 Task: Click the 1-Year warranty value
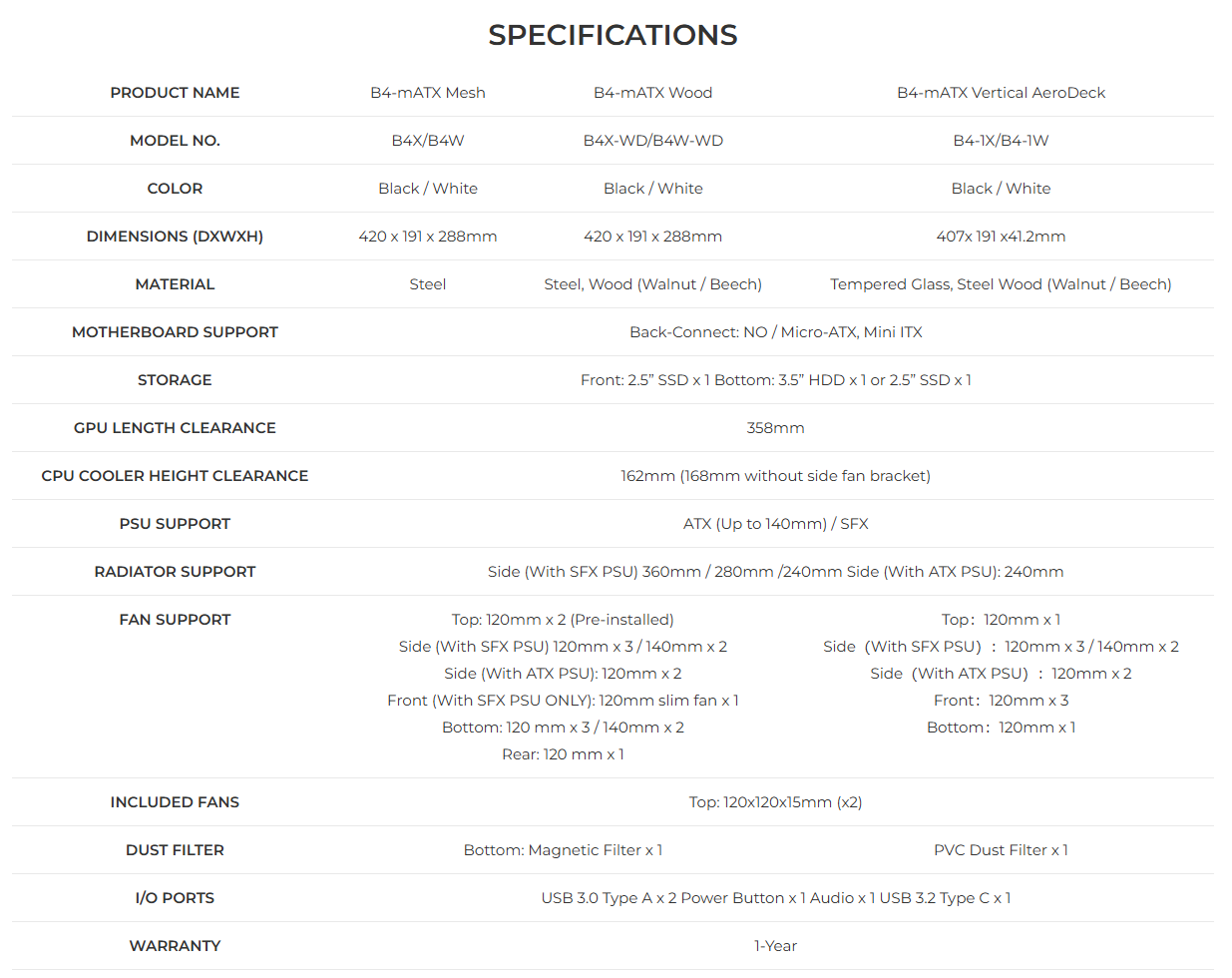tap(775, 946)
